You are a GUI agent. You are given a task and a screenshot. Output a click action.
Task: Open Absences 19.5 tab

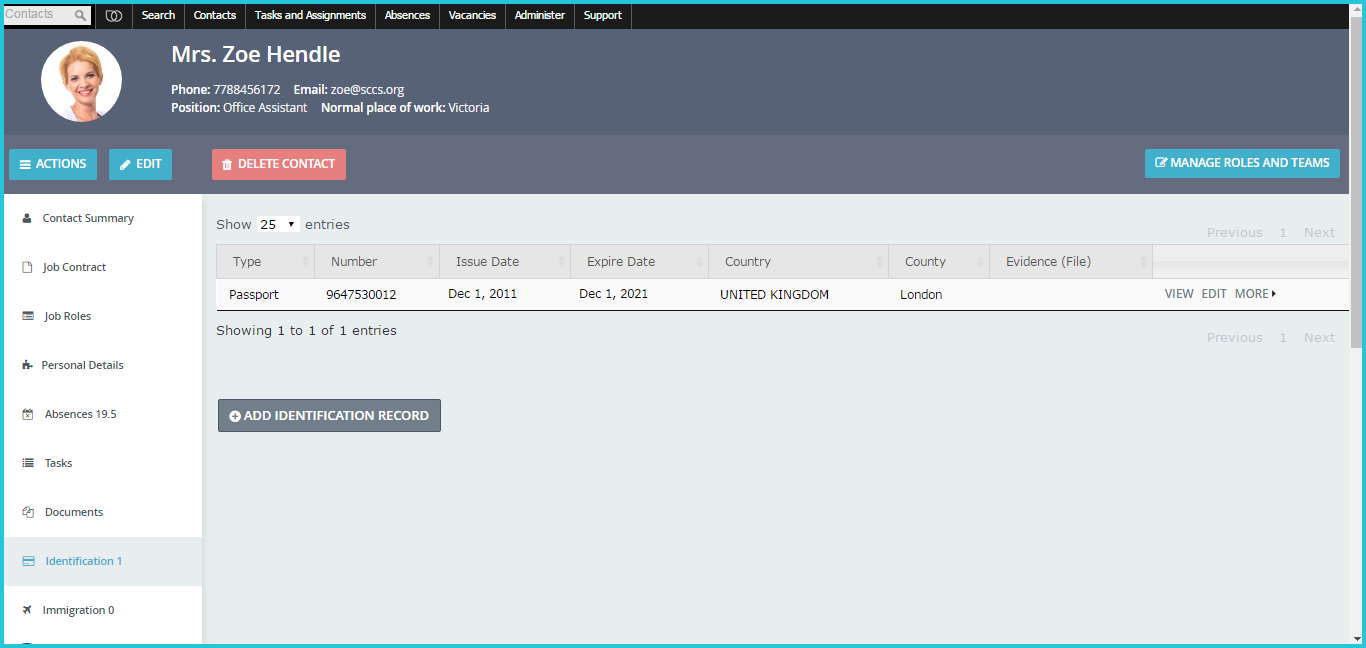coord(103,414)
